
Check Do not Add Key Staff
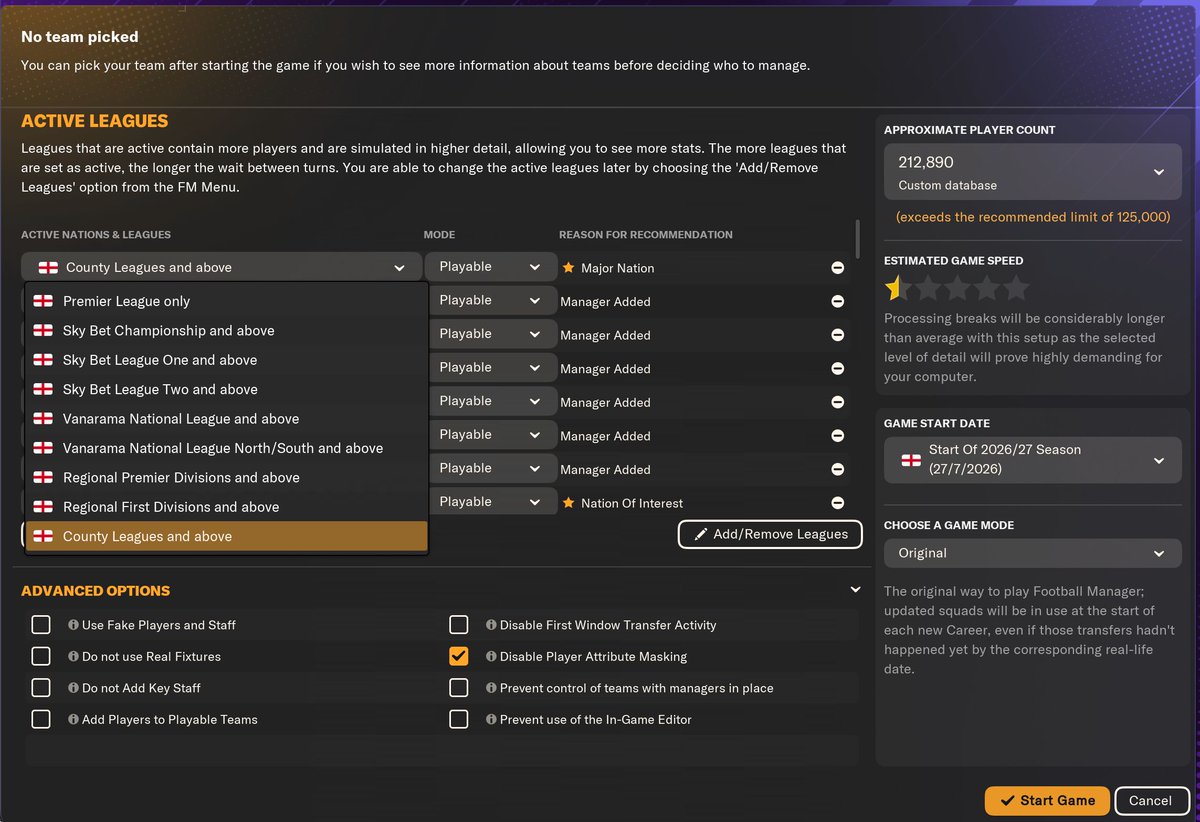(x=41, y=688)
